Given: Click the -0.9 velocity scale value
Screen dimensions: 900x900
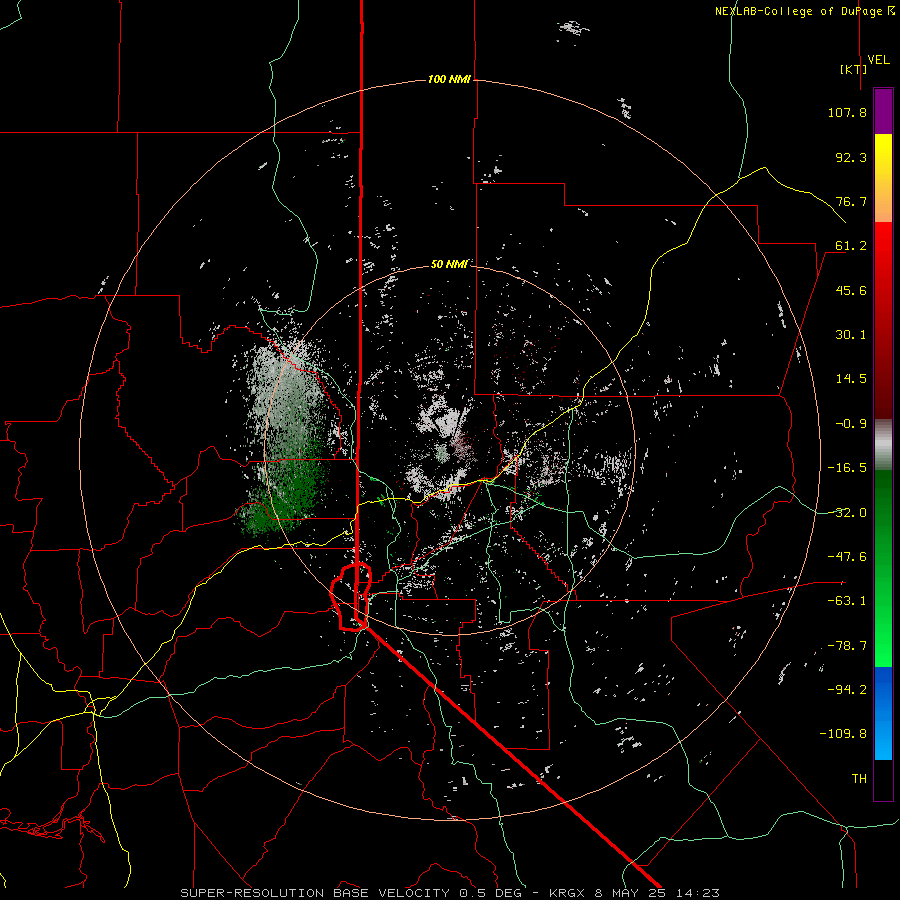Looking at the screenshot, I should 851,424.
